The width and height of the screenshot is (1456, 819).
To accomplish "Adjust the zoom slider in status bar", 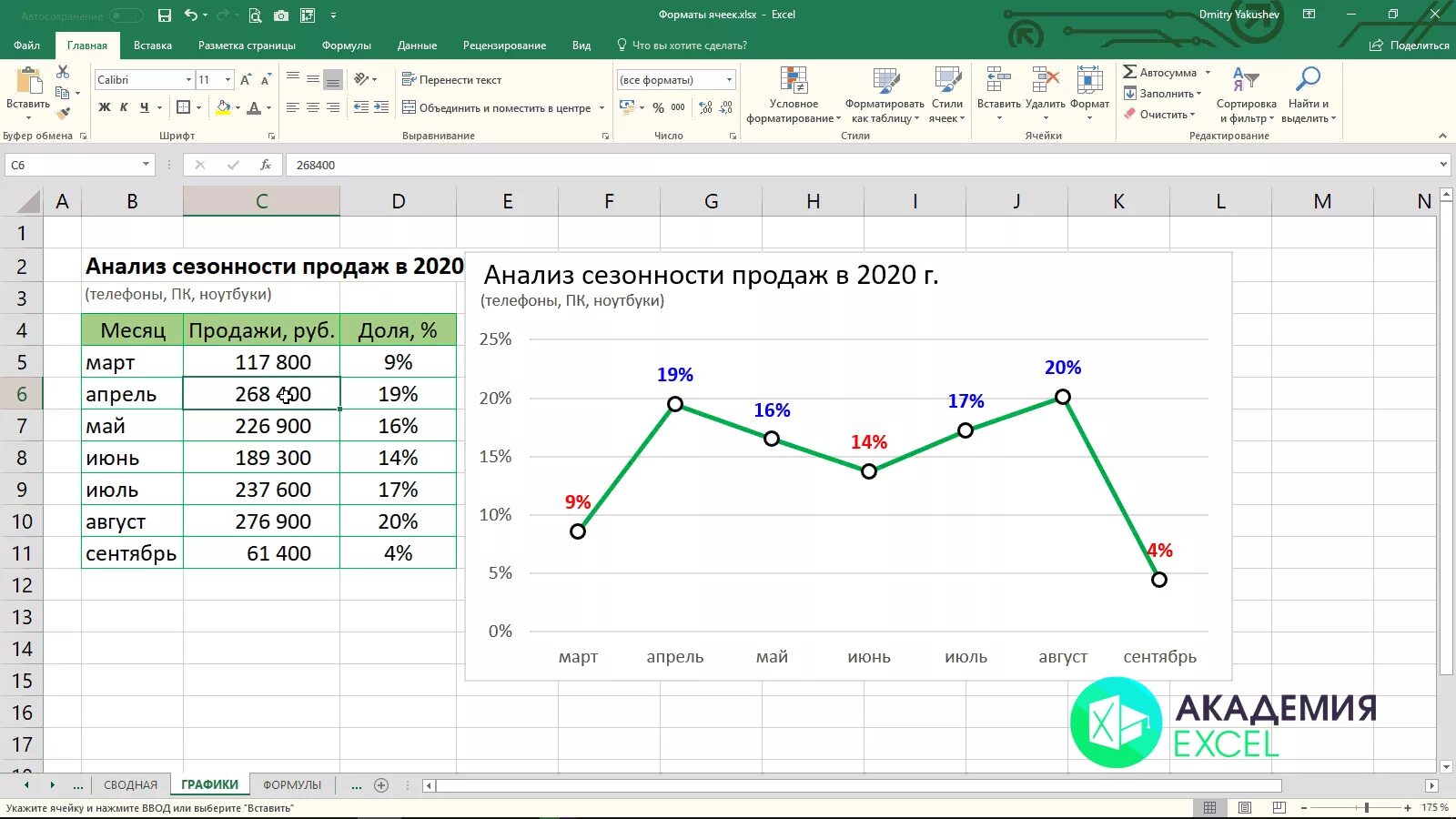I will [x=1366, y=807].
